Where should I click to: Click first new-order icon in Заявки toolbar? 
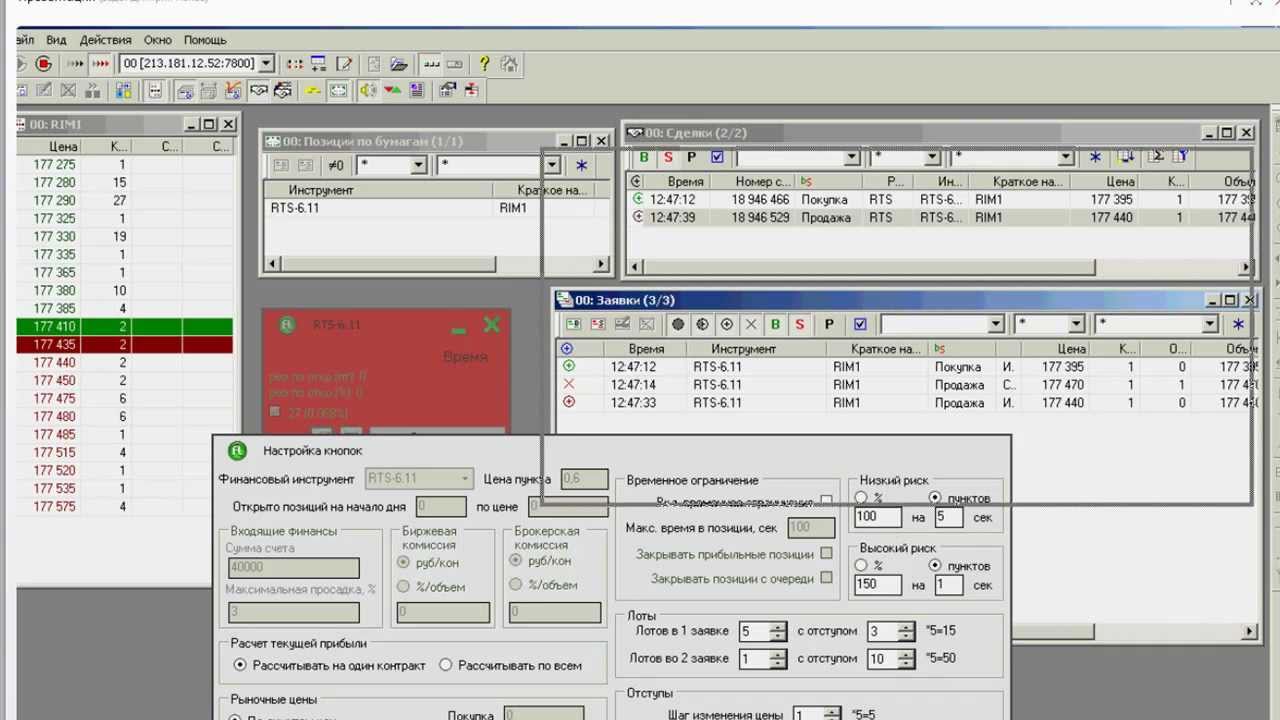(x=573, y=324)
